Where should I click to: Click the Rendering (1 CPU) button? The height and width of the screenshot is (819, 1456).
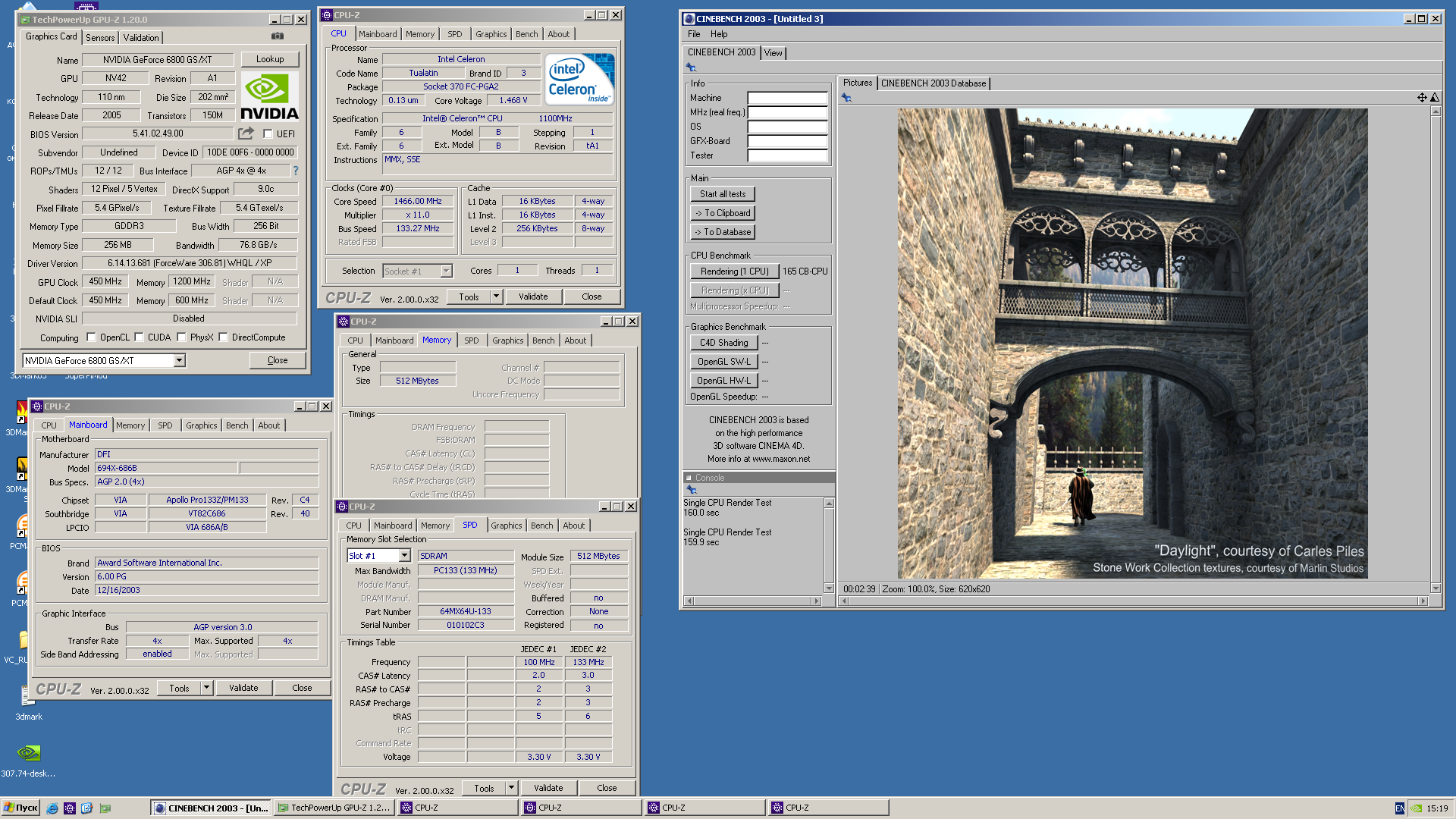[734, 271]
